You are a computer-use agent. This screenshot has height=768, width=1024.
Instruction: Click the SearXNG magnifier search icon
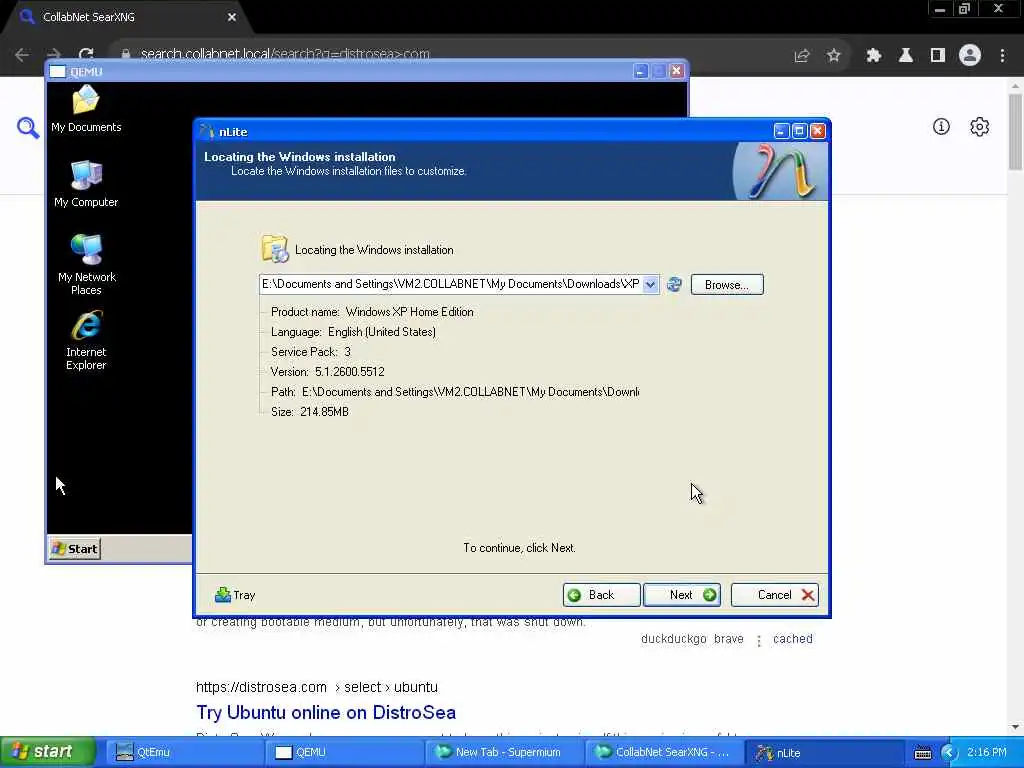click(27, 127)
